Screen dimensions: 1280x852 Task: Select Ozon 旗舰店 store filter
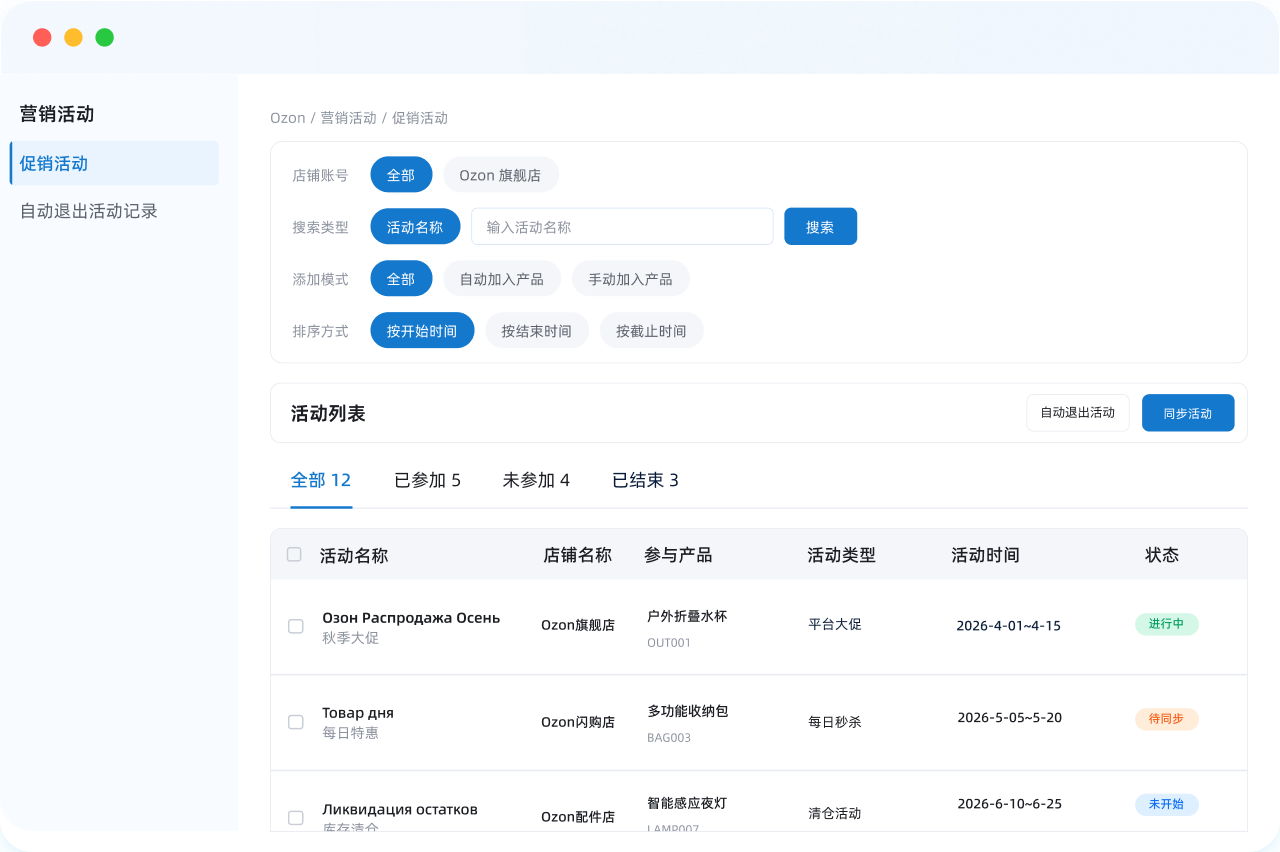point(500,174)
